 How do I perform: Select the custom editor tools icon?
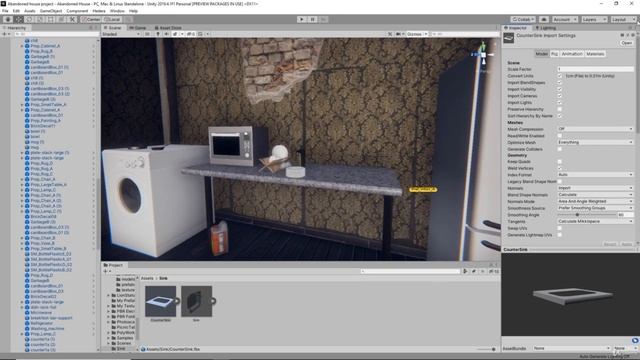tap(72, 19)
